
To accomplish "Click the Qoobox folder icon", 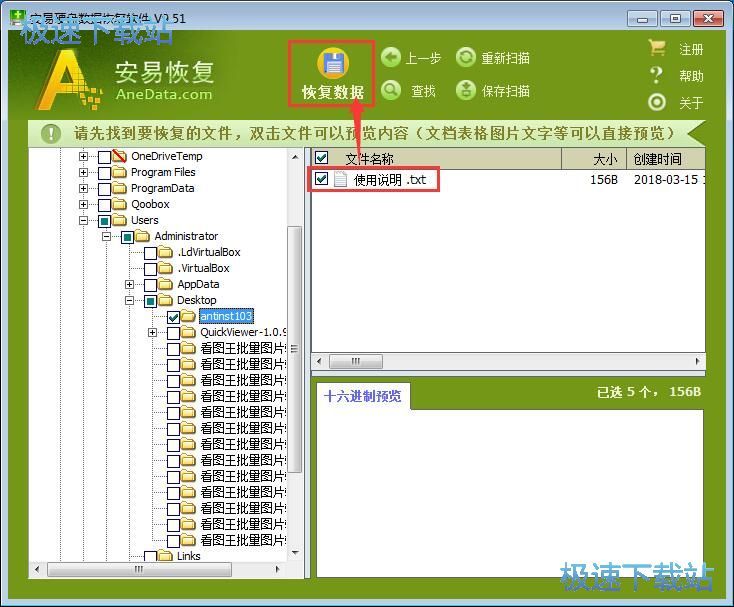I will (x=120, y=204).
